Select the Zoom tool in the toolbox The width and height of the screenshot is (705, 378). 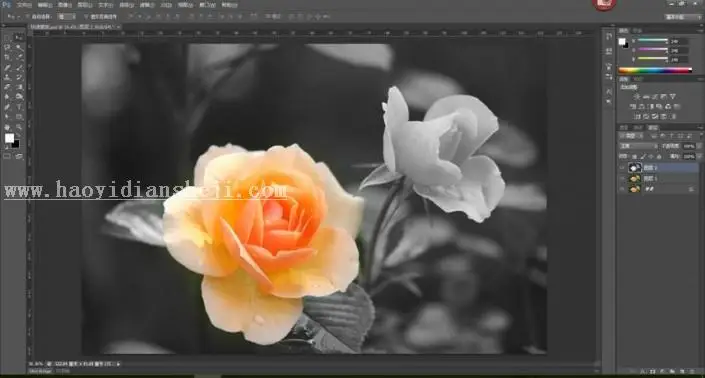pyautogui.click(x=19, y=127)
